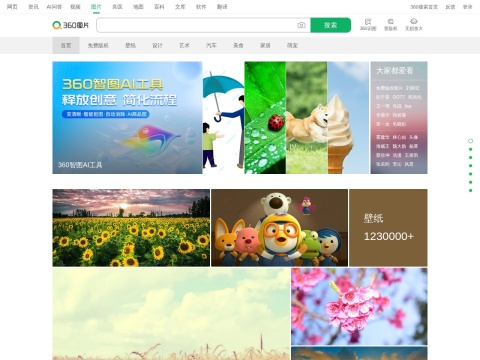Click the 头像 popular search link
This screenshot has width=480, height=360.
tap(414, 137)
